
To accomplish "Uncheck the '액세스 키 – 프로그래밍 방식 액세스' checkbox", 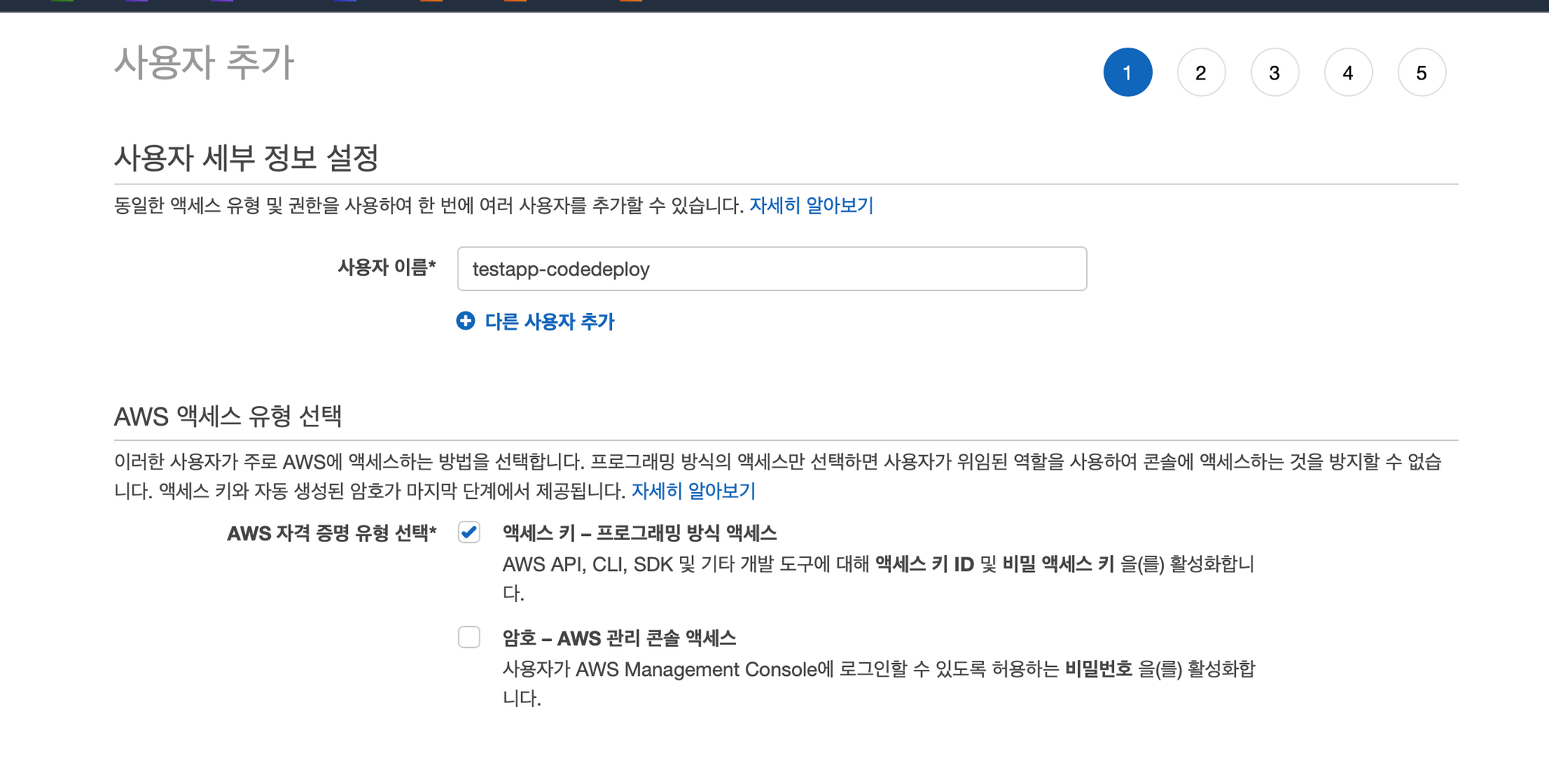I will click(x=469, y=532).
